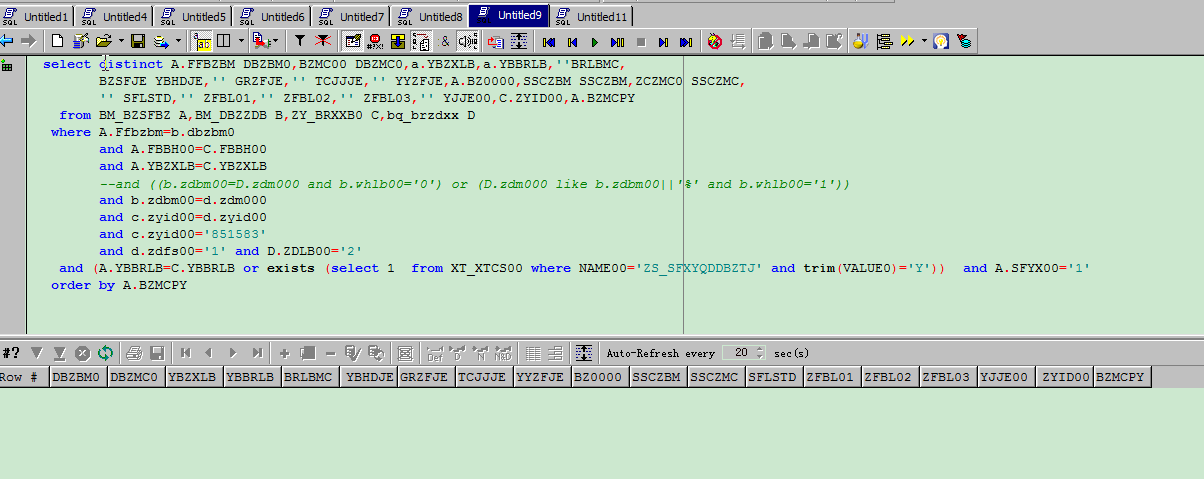The image size is (1204, 479).
Task: Toggle the edit-form toolbar button
Action: [353, 41]
